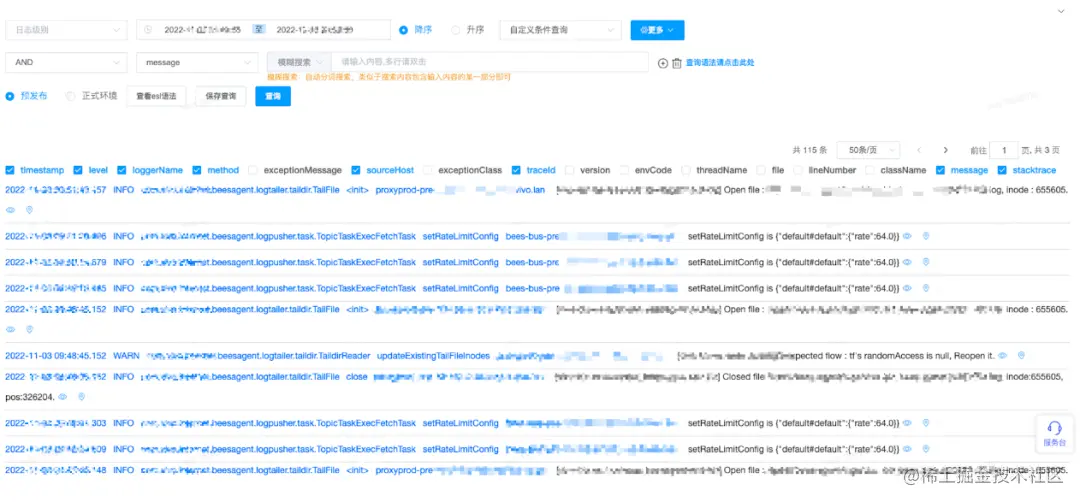Click eye icon under INFO row ending 45.152
This screenshot has height=502, width=1080.
click(x=10, y=330)
